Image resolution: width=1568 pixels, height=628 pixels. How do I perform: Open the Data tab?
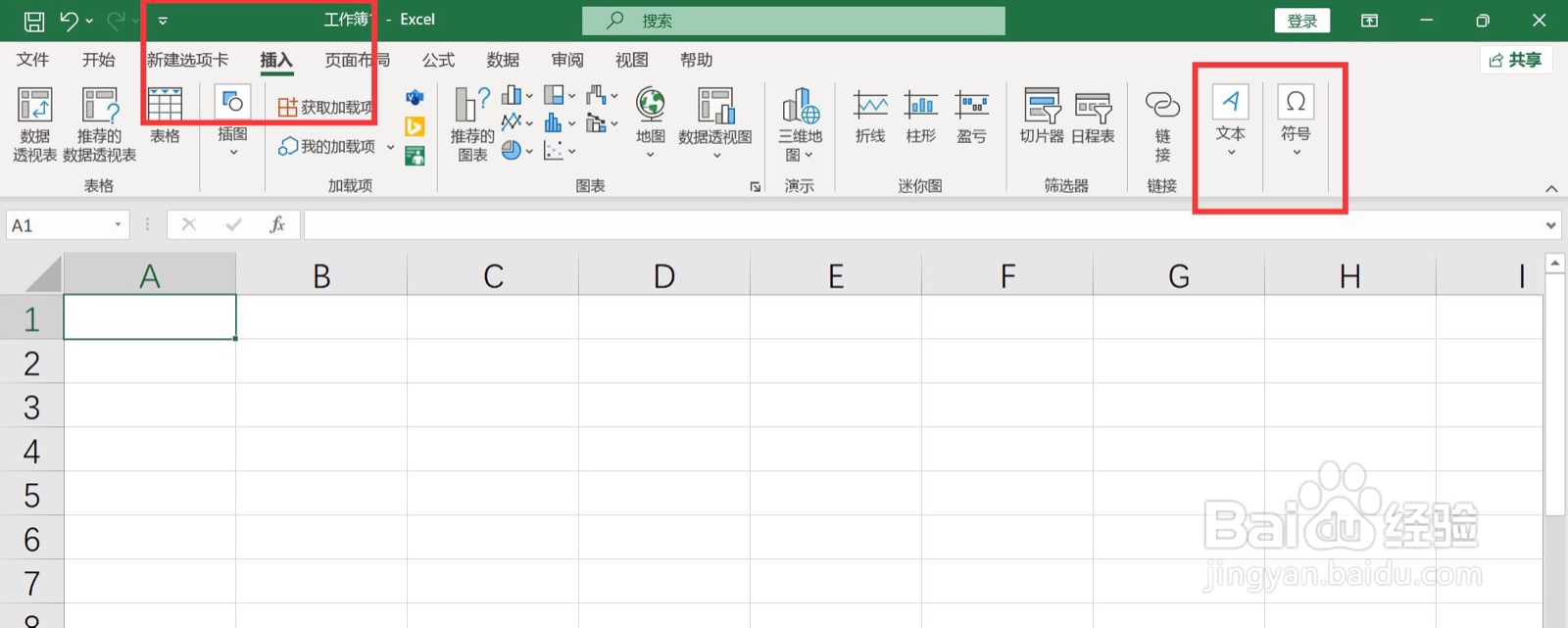503,60
